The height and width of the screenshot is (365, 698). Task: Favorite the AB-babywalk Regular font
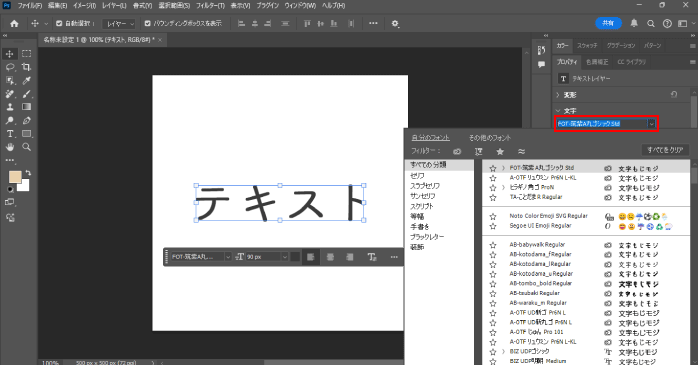(x=493, y=245)
